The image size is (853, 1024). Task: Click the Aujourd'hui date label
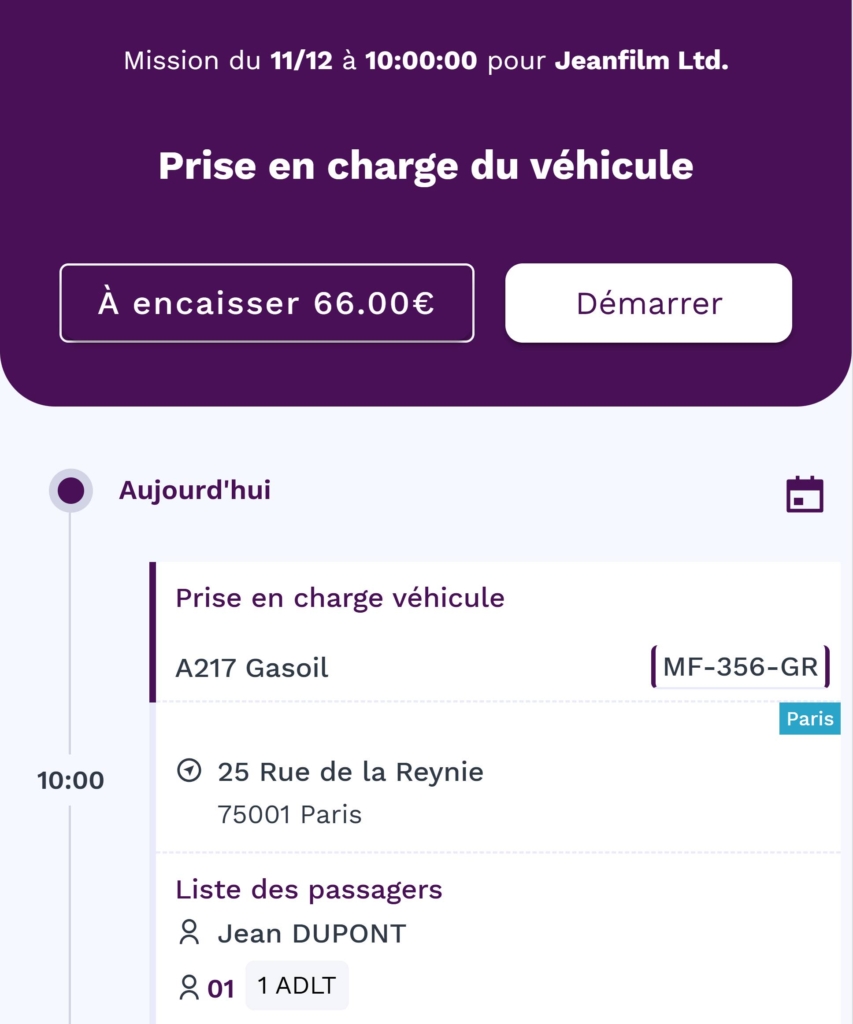tap(195, 491)
